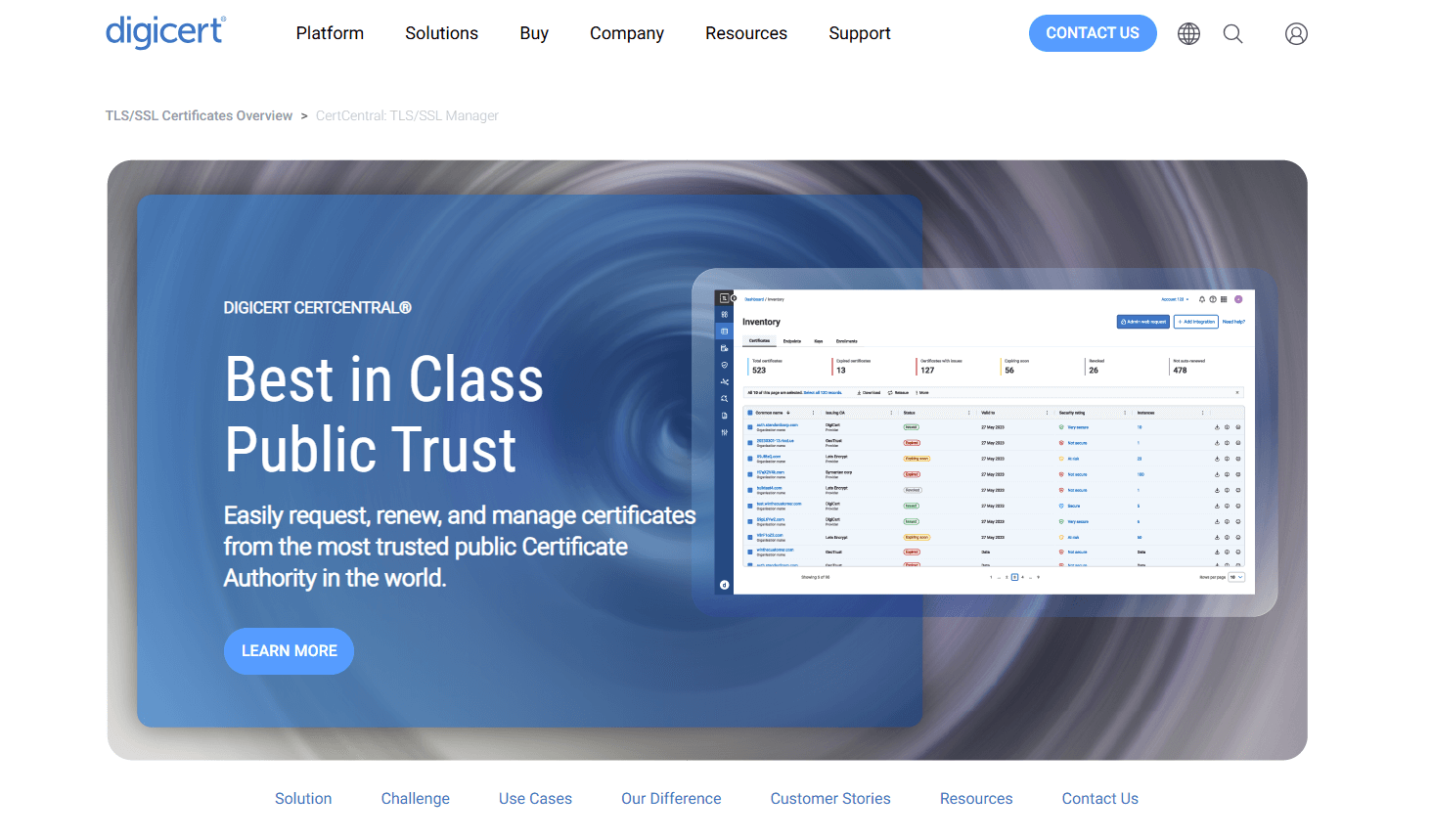Open the Solutions menu

pyautogui.click(x=441, y=33)
